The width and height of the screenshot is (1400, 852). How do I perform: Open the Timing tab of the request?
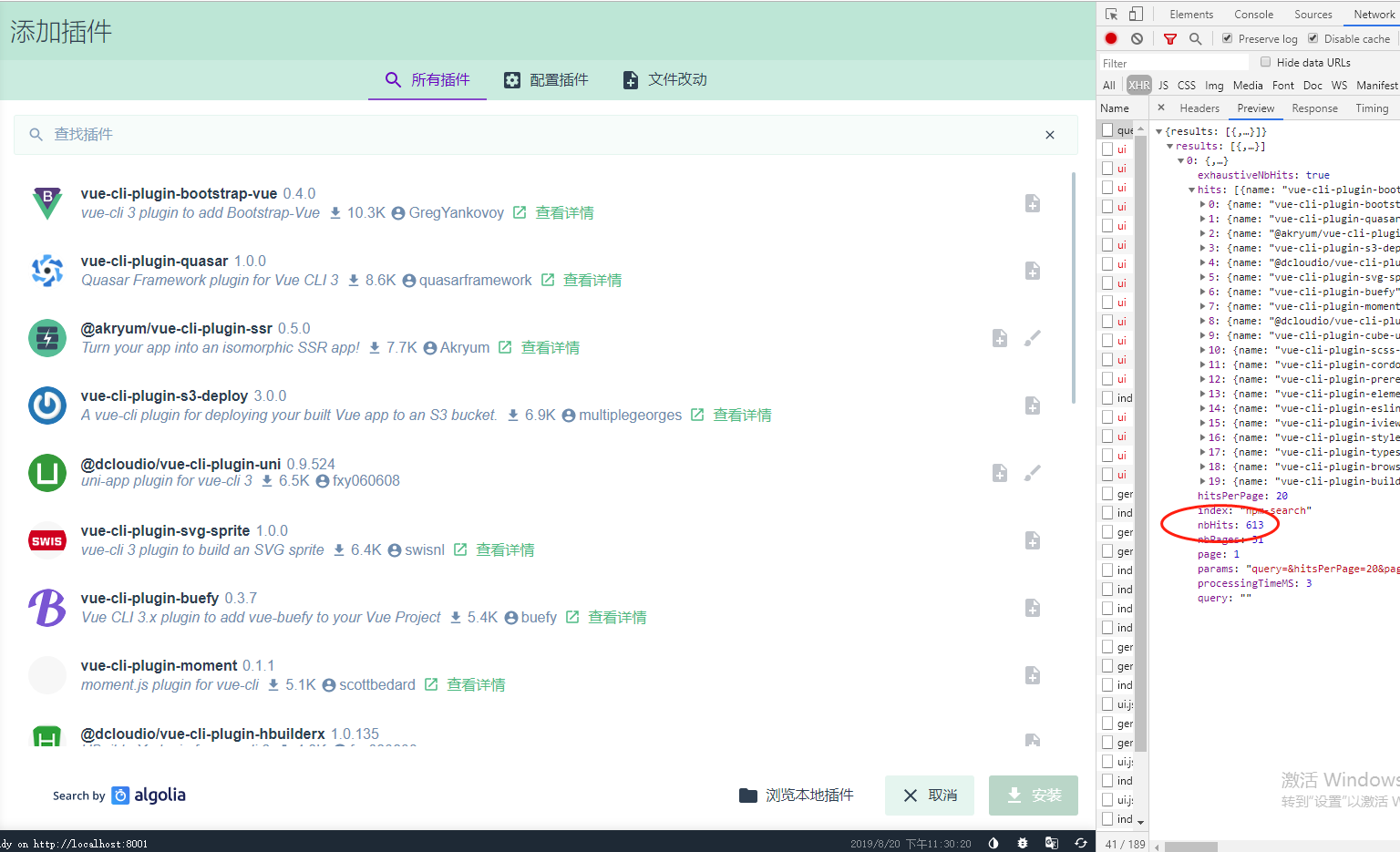click(x=1372, y=108)
